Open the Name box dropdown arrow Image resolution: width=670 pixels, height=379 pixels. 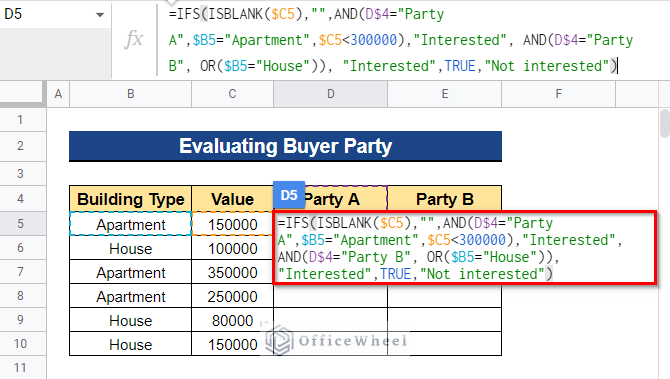(100, 15)
